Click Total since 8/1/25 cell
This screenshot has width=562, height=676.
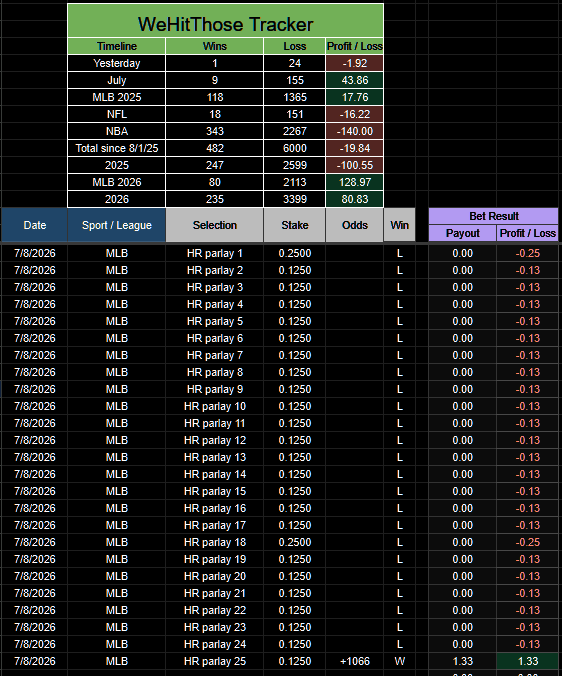[116, 148]
